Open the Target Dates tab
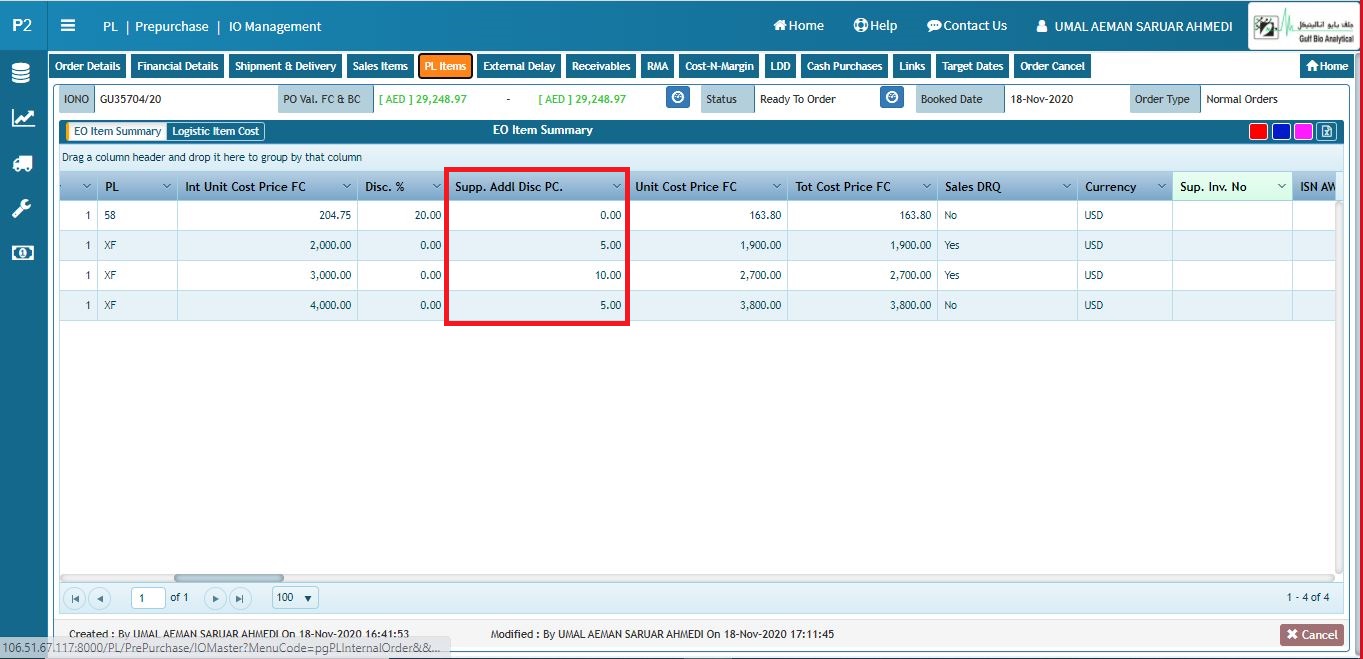The height and width of the screenshot is (659, 1363). coord(972,66)
